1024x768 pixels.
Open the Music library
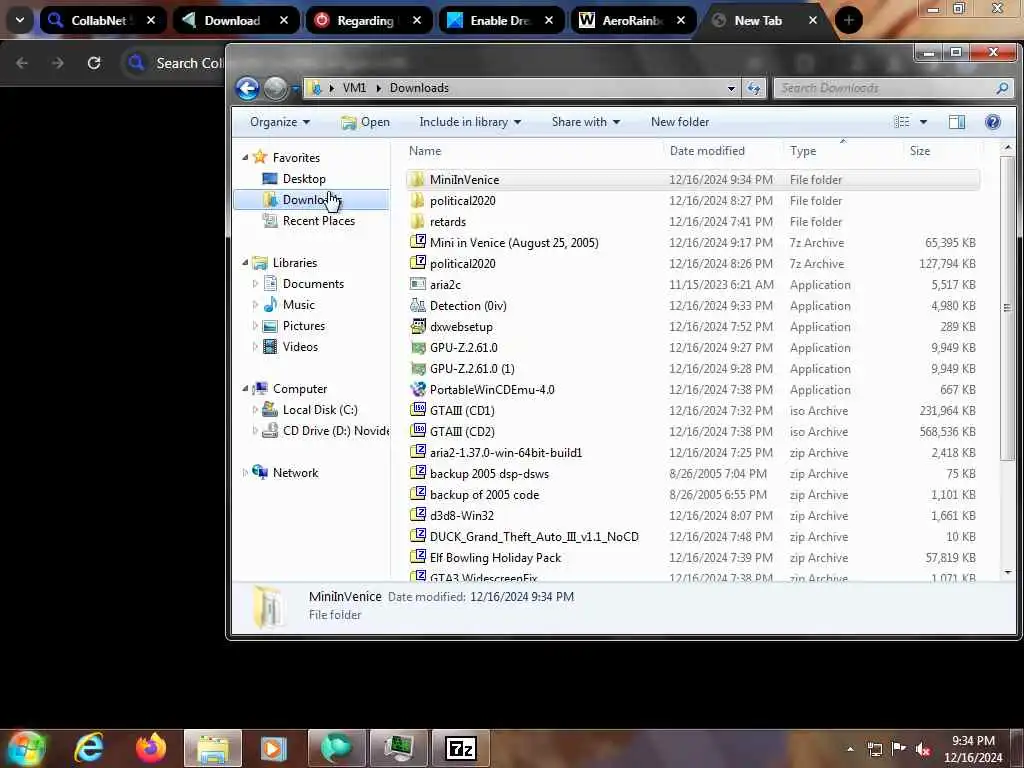tap(298, 305)
